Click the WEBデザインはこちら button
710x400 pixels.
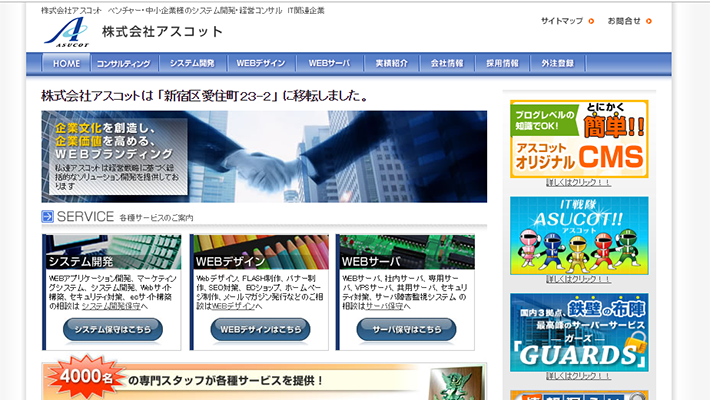[x=260, y=329]
